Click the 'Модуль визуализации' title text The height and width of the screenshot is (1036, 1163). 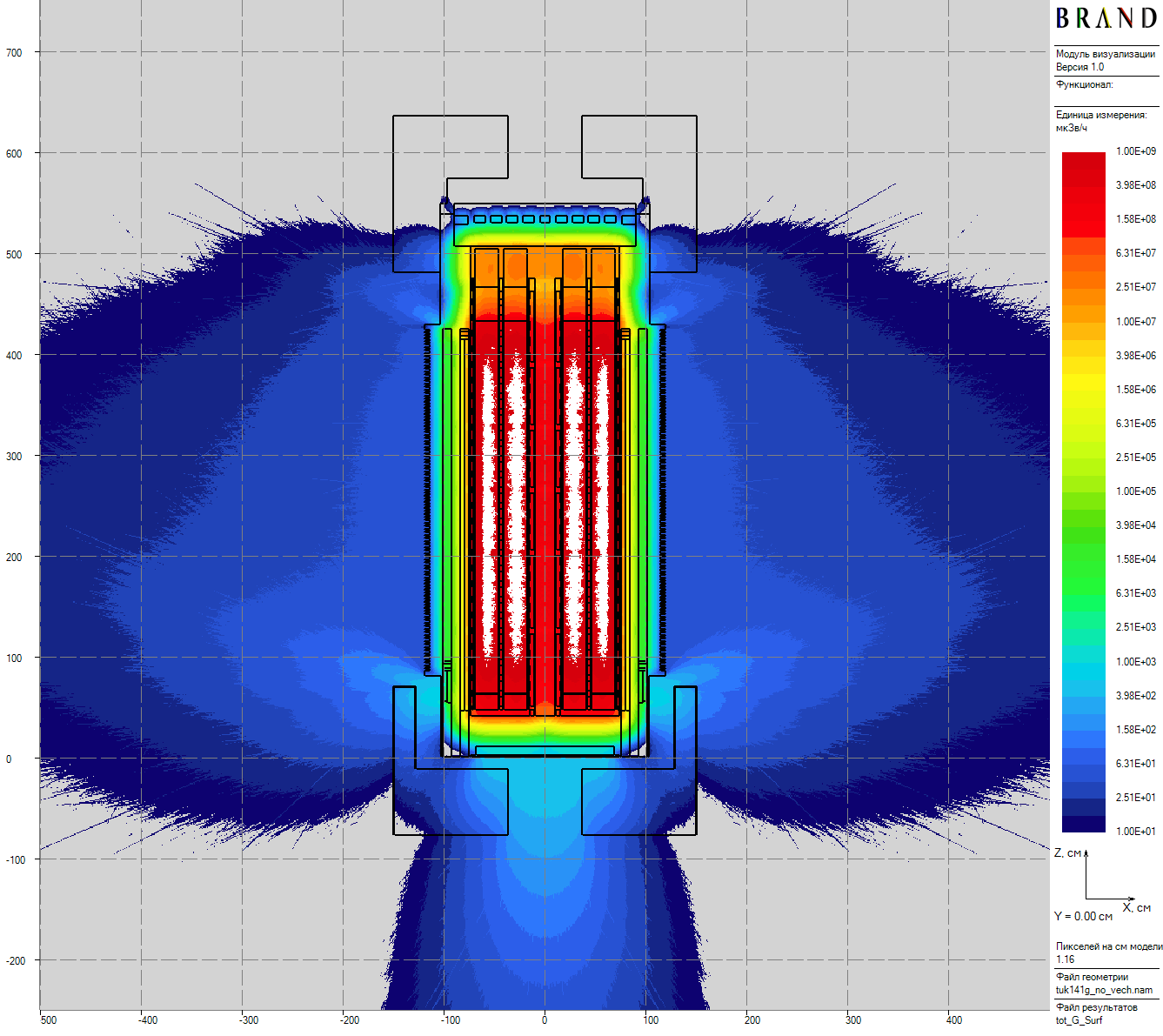[1105, 54]
